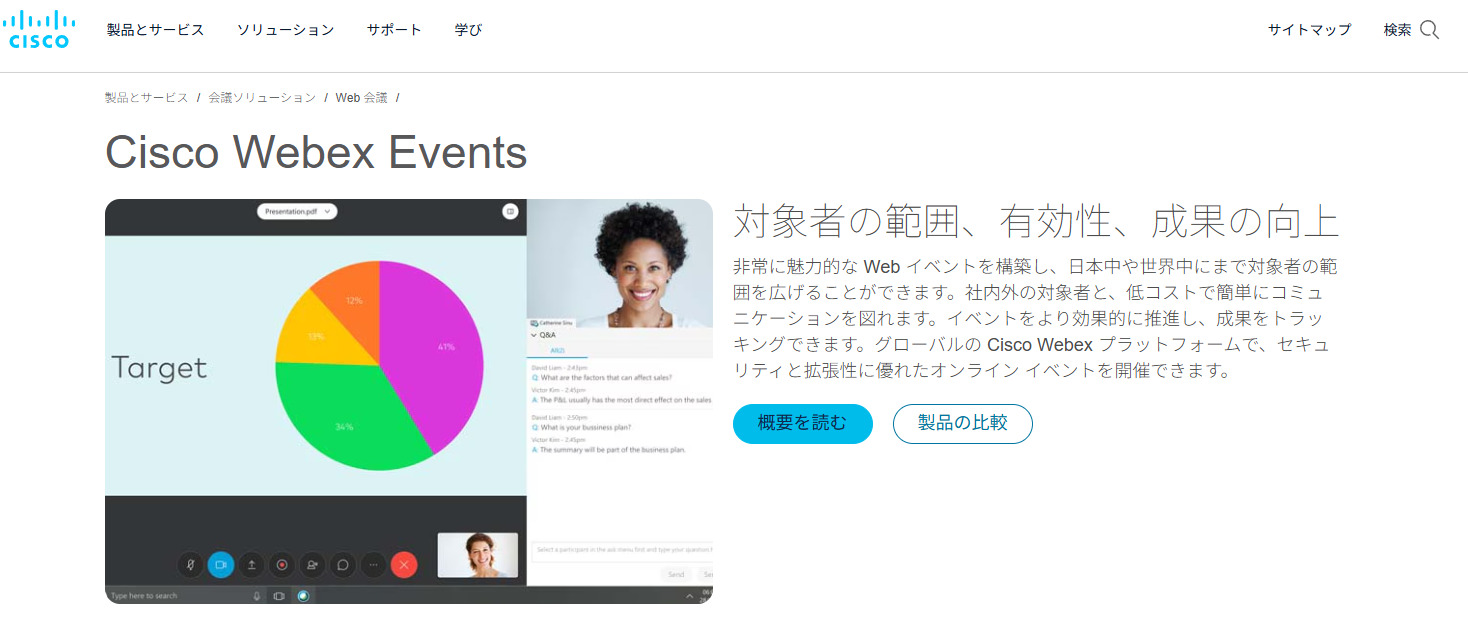
Task: Click the Cisco logo
Action: [x=39, y=29]
